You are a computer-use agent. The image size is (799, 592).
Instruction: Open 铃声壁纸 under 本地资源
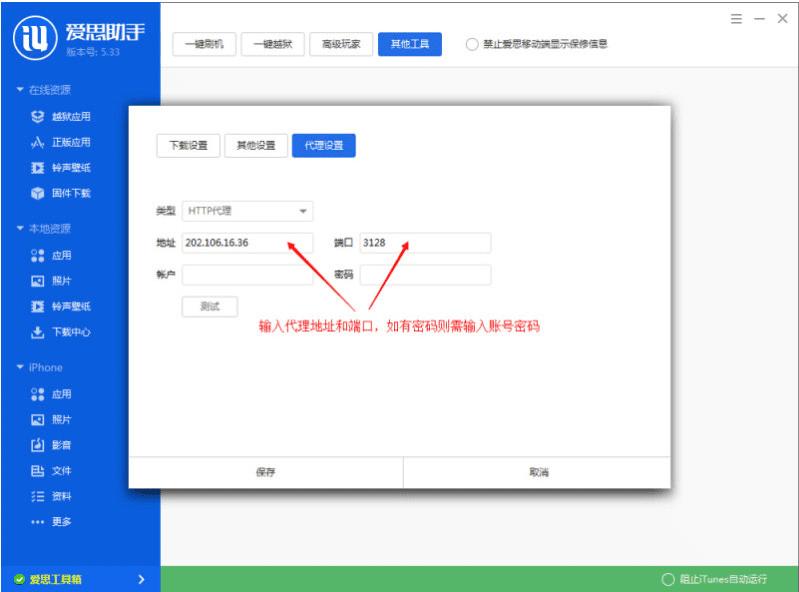coord(61,306)
